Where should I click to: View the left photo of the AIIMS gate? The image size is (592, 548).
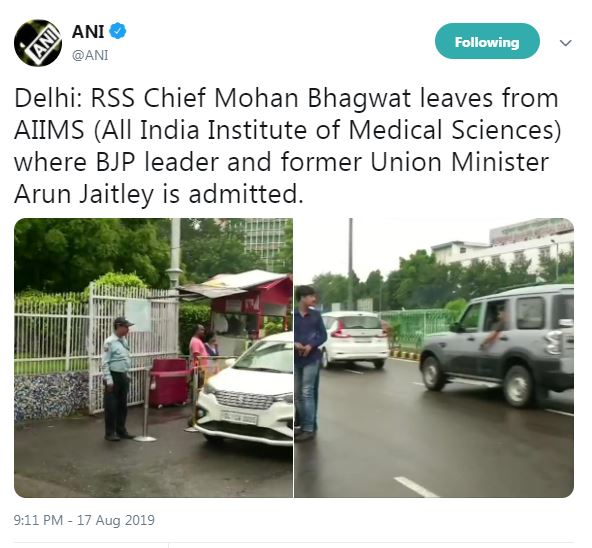pos(153,358)
